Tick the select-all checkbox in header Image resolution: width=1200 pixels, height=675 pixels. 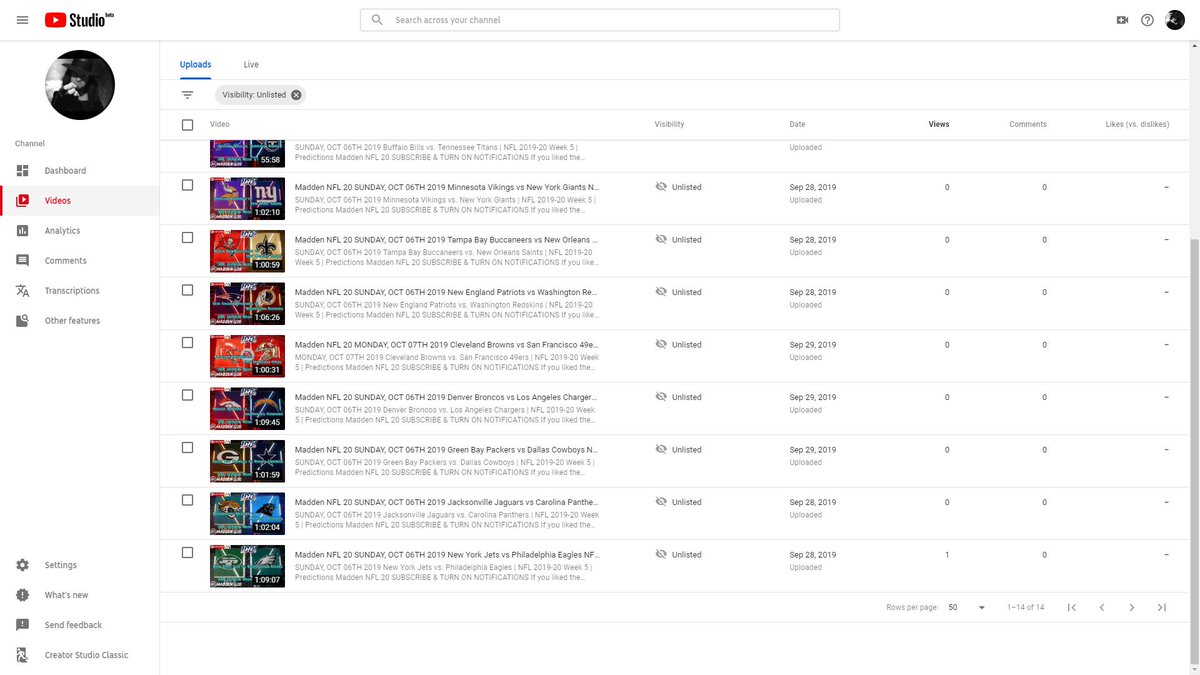187,125
